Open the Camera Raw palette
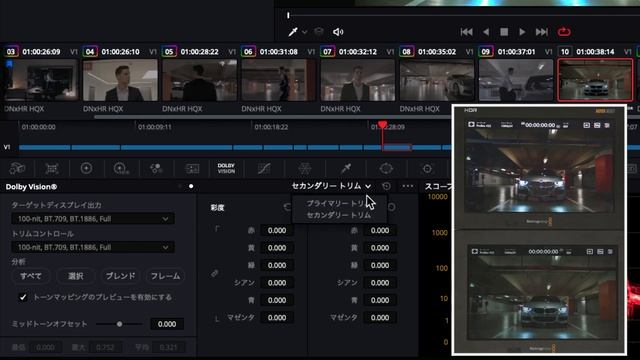The height and width of the screenshot is (360, 640). coord(17,168)
